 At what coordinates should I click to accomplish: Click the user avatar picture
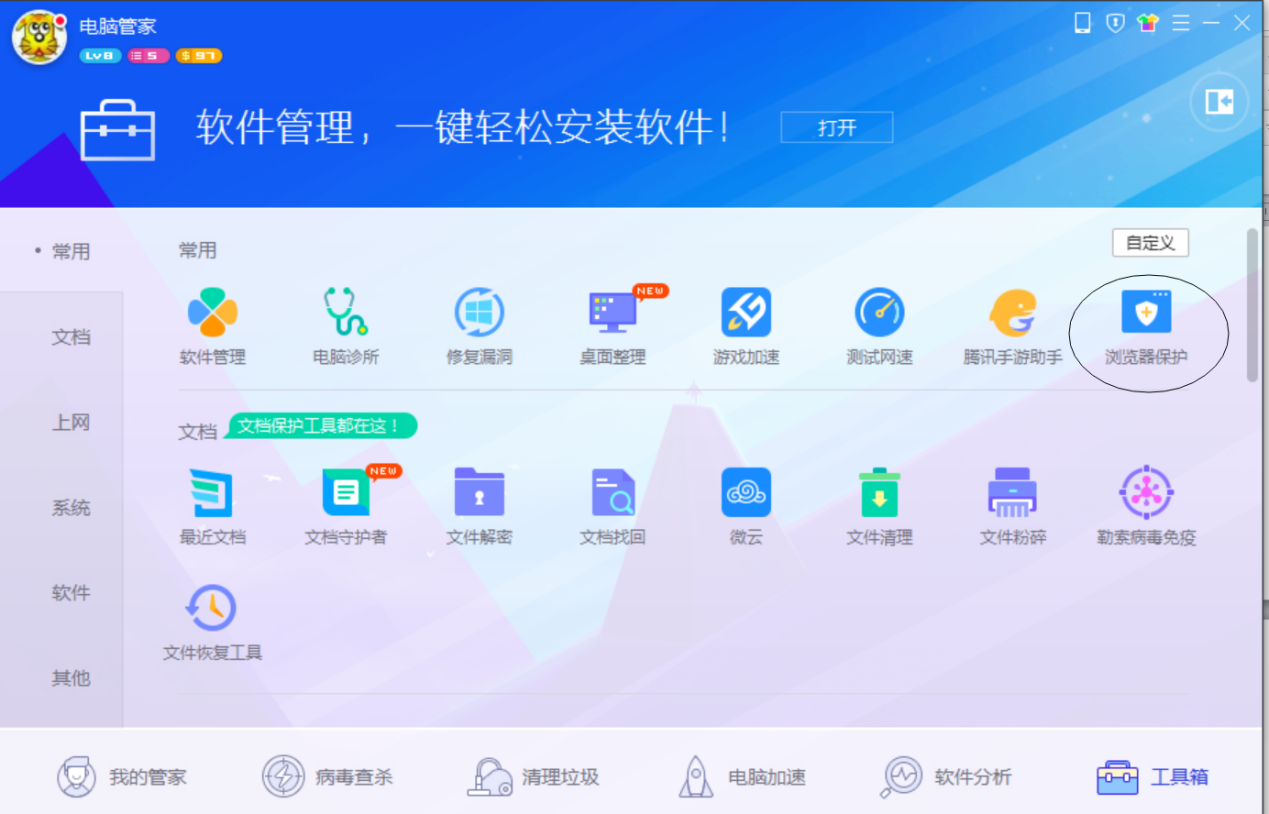click(x=39, y=38)
